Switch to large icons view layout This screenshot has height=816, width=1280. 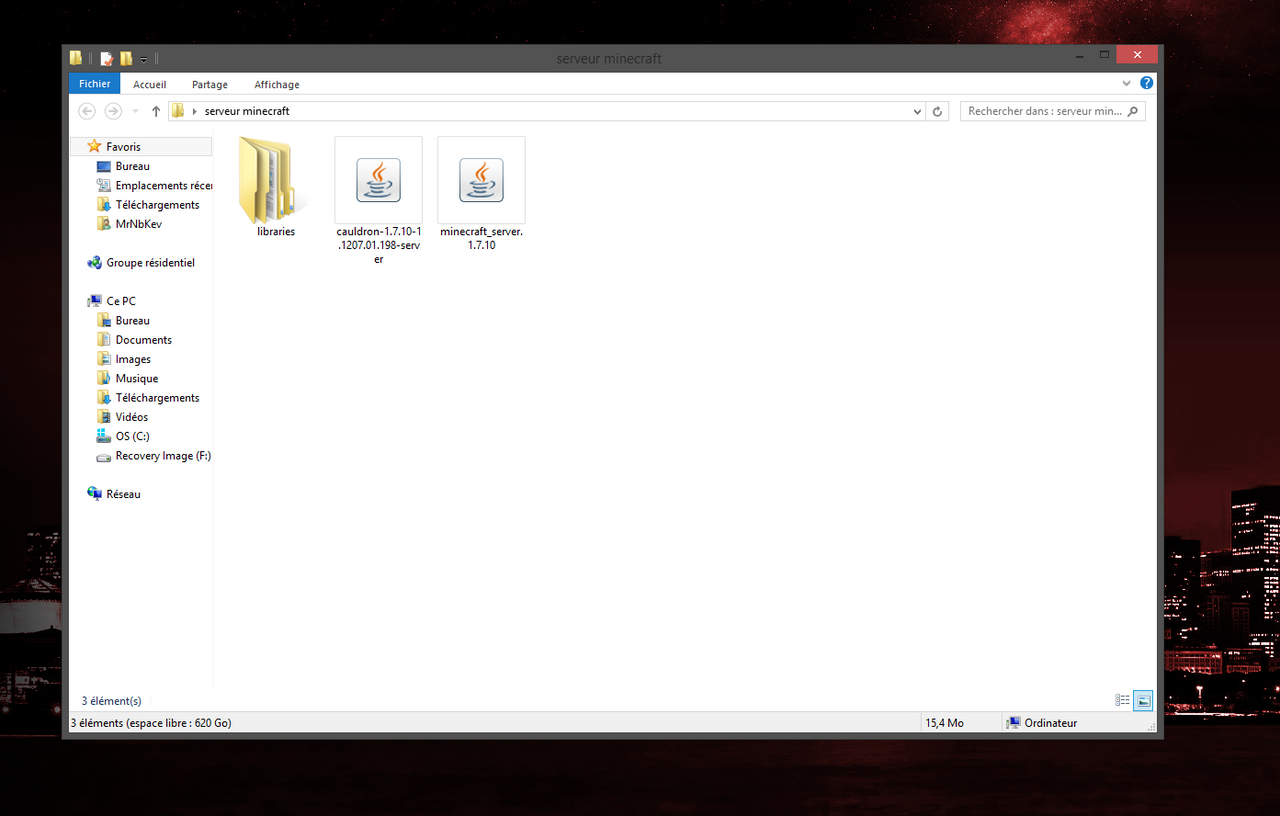click(1143, 701)
